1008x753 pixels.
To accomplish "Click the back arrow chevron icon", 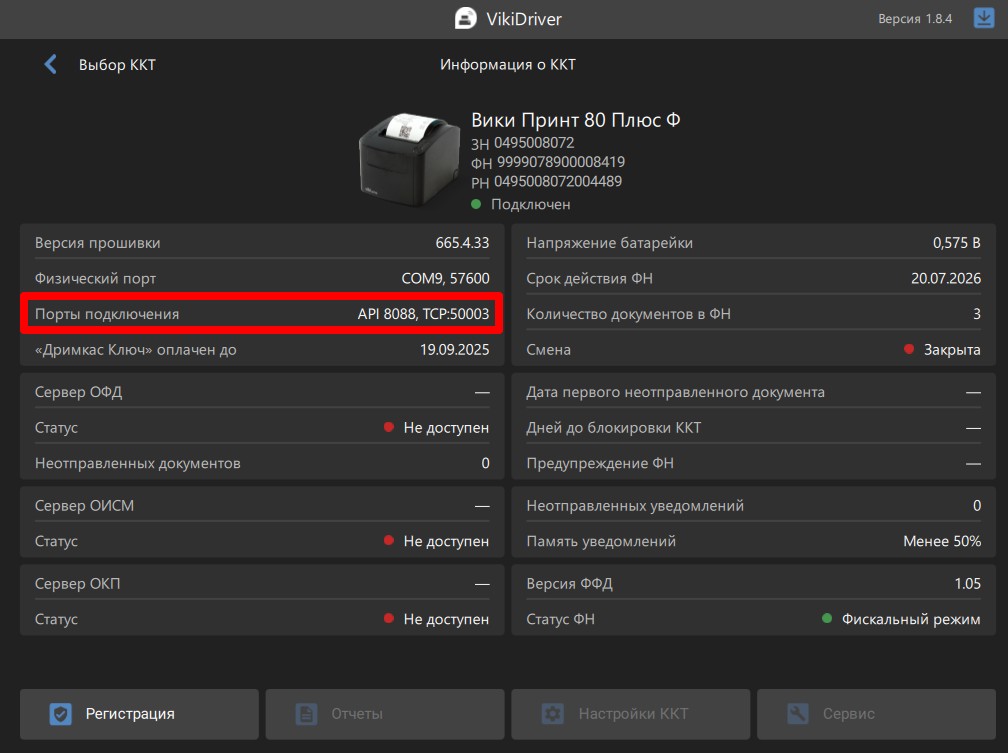I will point(50,65).
